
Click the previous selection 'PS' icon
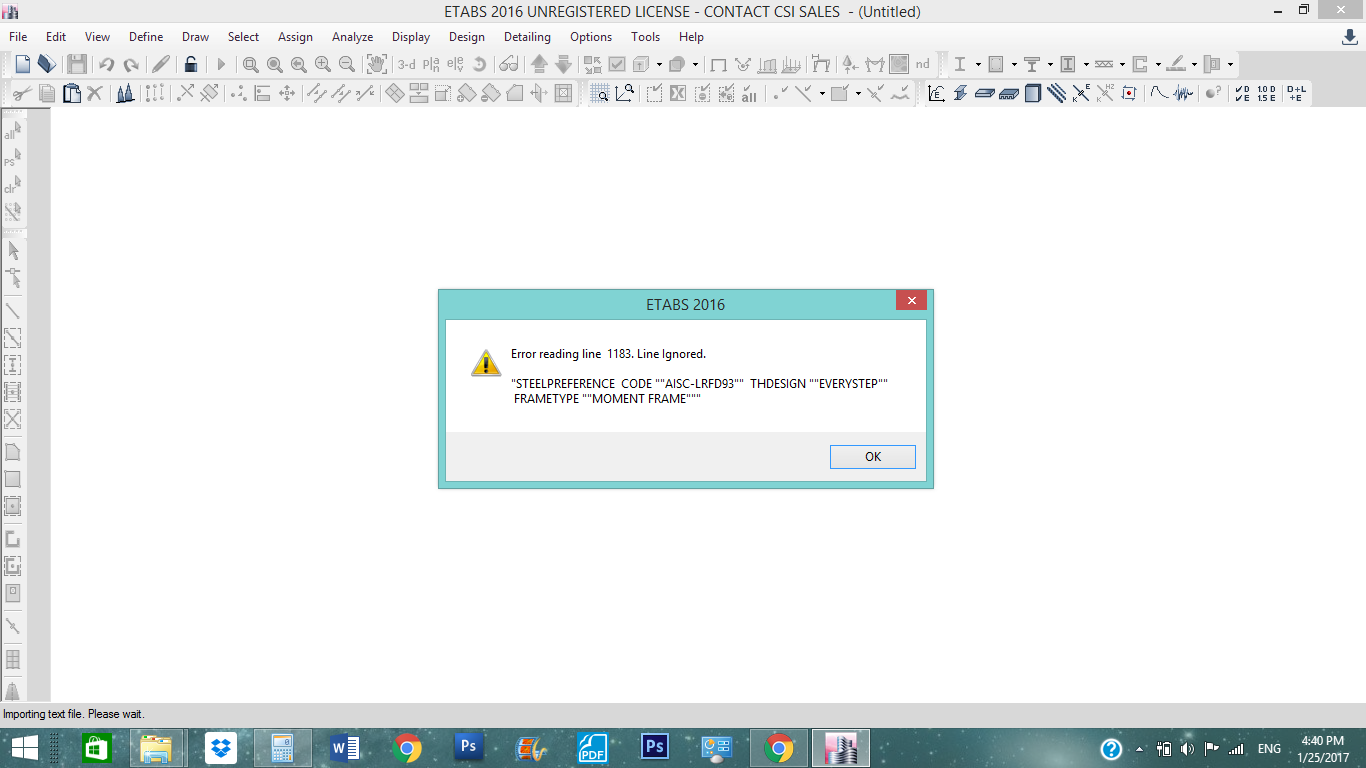click(x=12, y=159)
